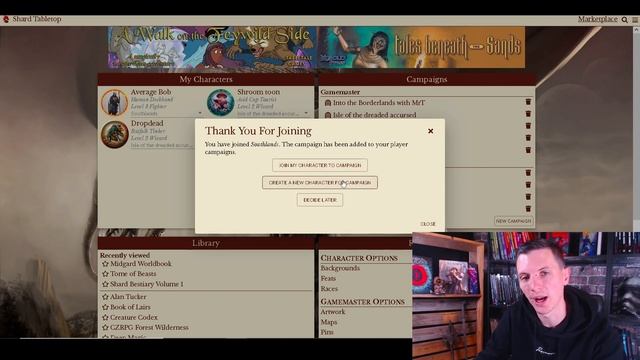Image resolution: width=640 pixels, height=360 pixels.
Task: Click Create A New Character For Campaign
Action: (x=320, y=182)
